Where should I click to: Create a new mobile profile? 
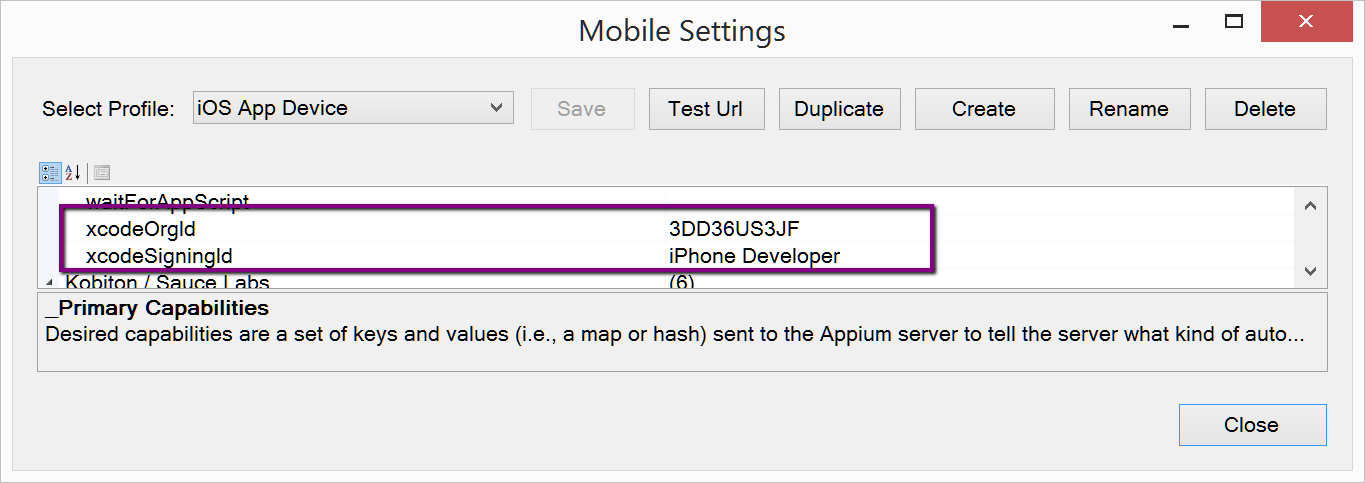point(984,109)
